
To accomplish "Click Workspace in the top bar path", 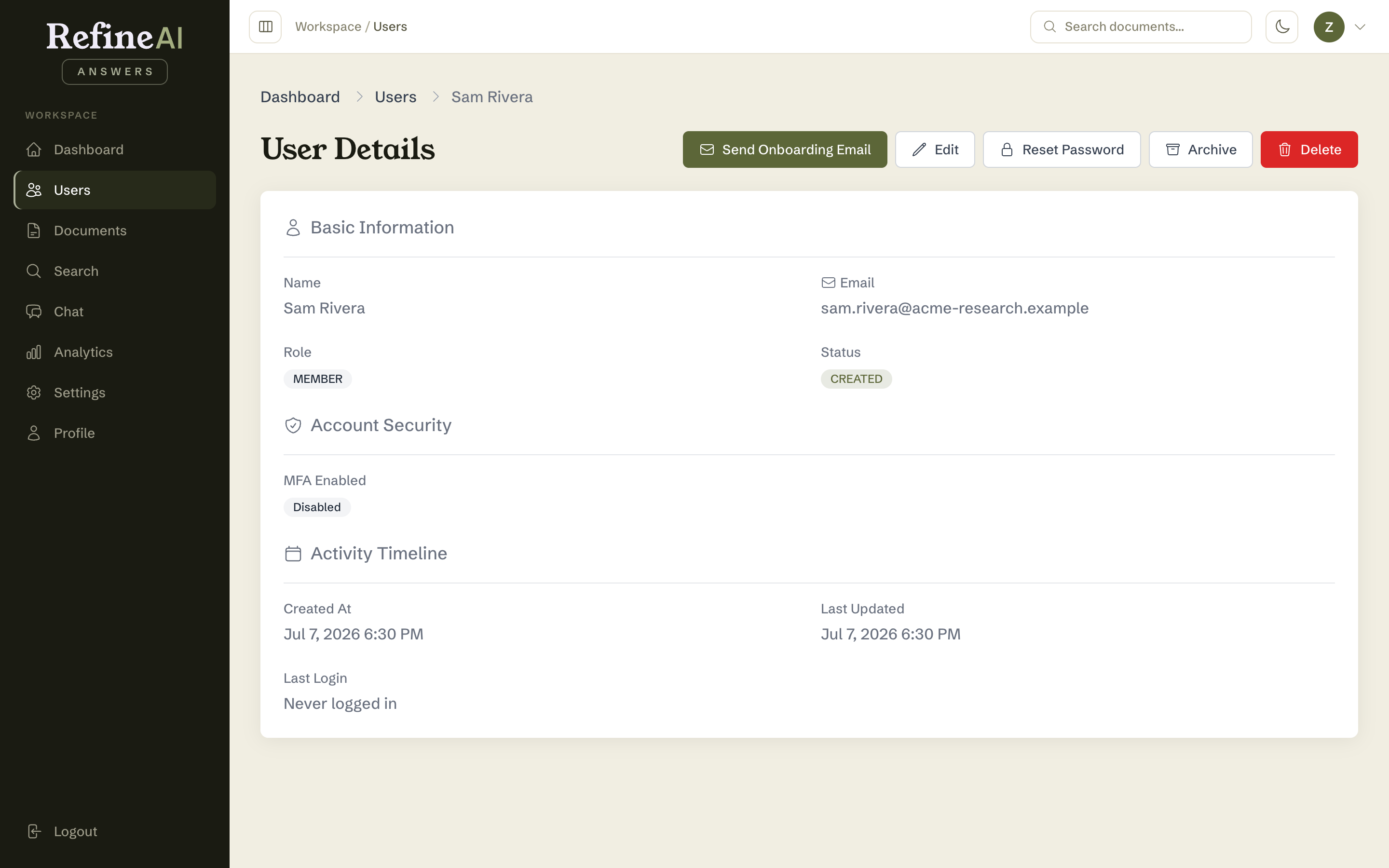I will click(x=328, y=27).
